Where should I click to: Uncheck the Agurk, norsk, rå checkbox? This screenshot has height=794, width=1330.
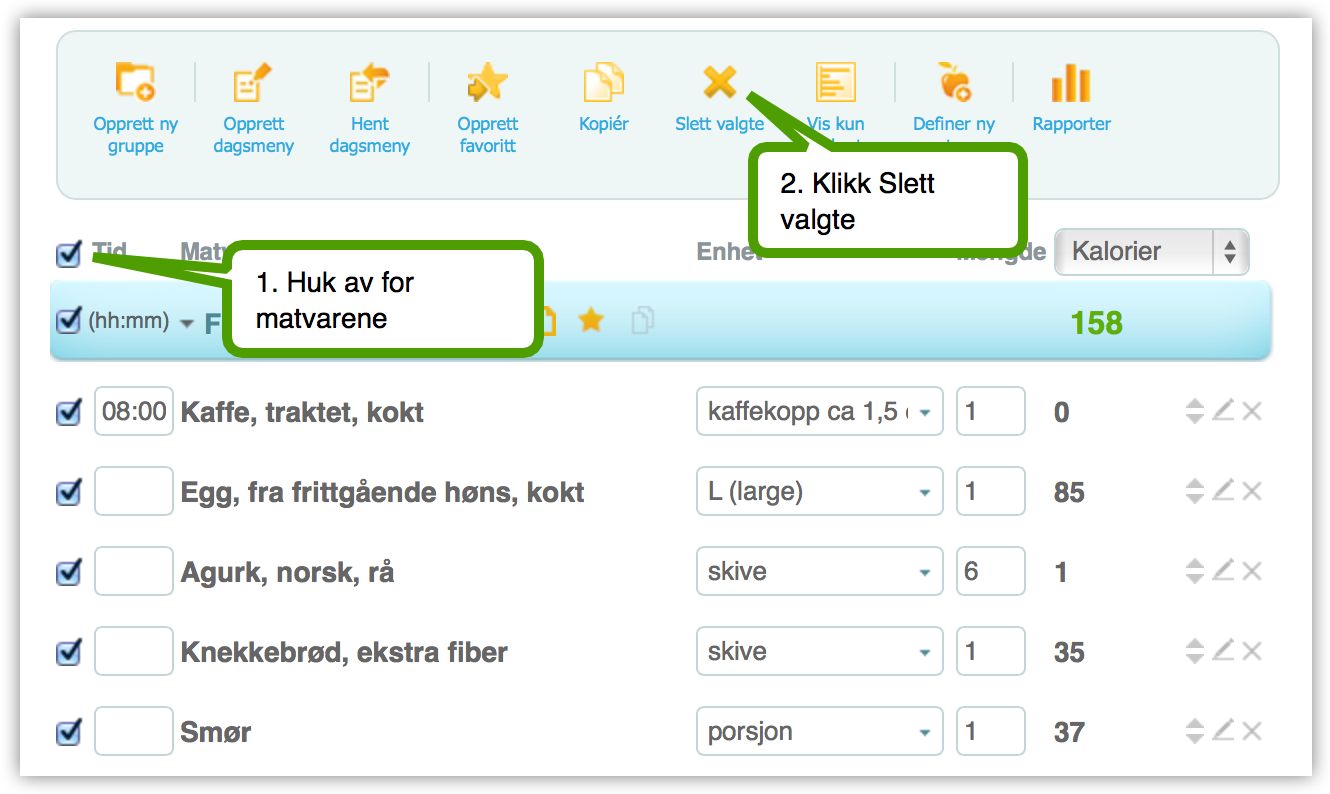pos(68,572)
